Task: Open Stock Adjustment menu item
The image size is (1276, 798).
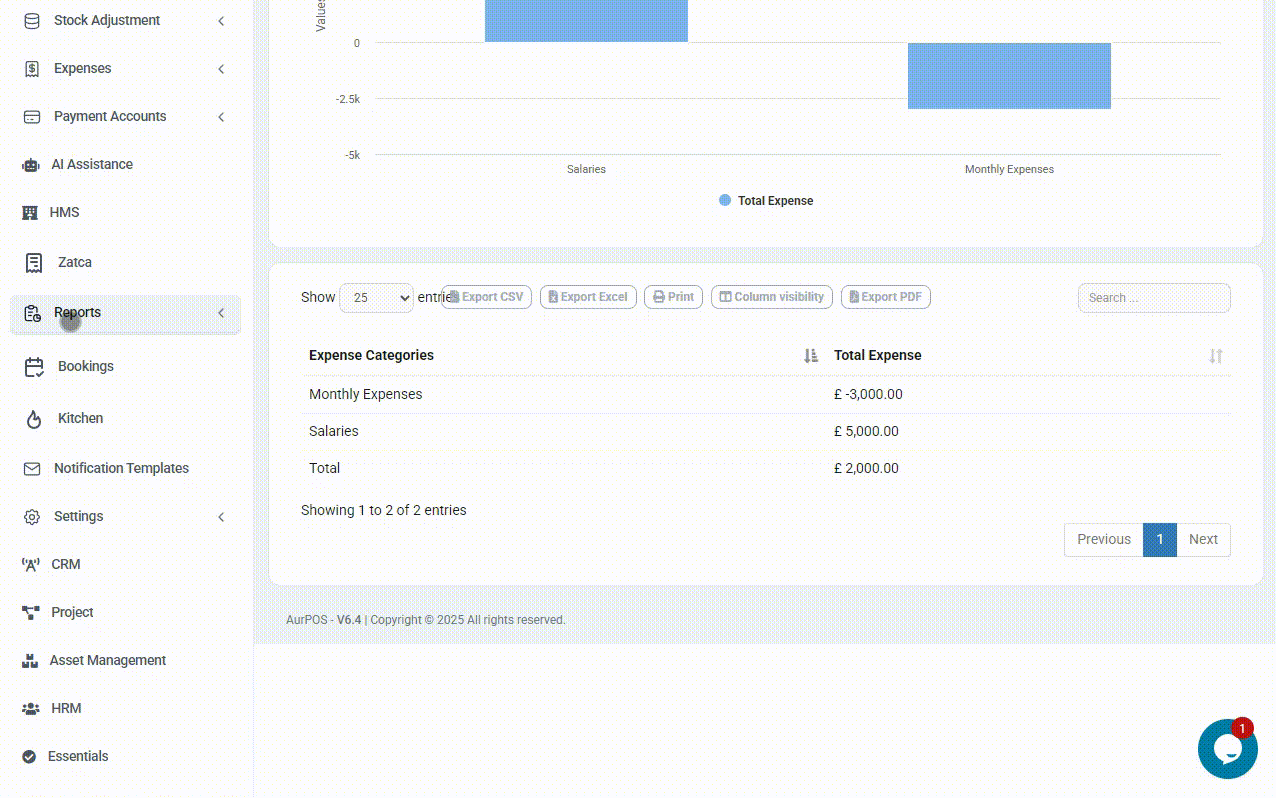Action: pos(125,20)
